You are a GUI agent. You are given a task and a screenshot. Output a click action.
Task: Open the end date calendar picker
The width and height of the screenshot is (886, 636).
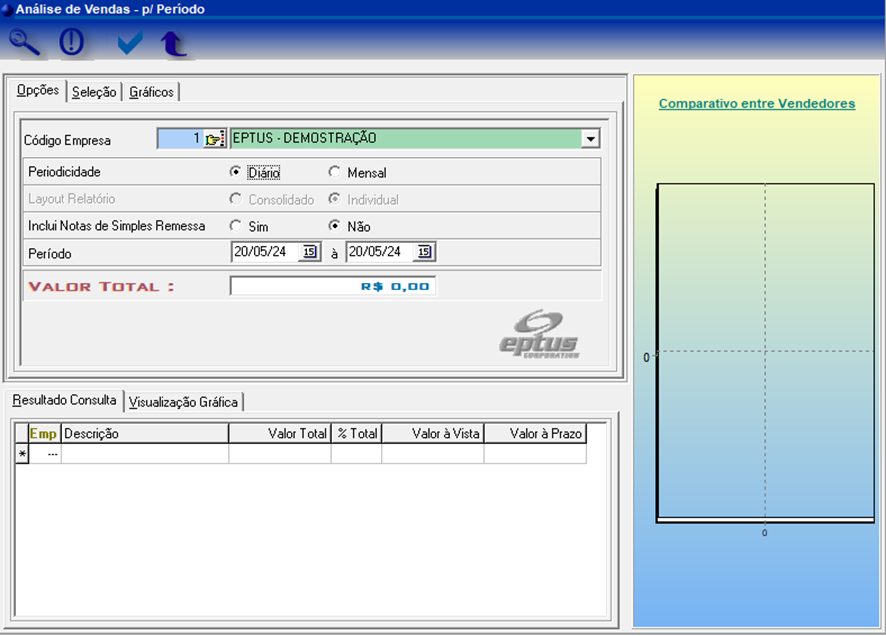coord(424,252)
